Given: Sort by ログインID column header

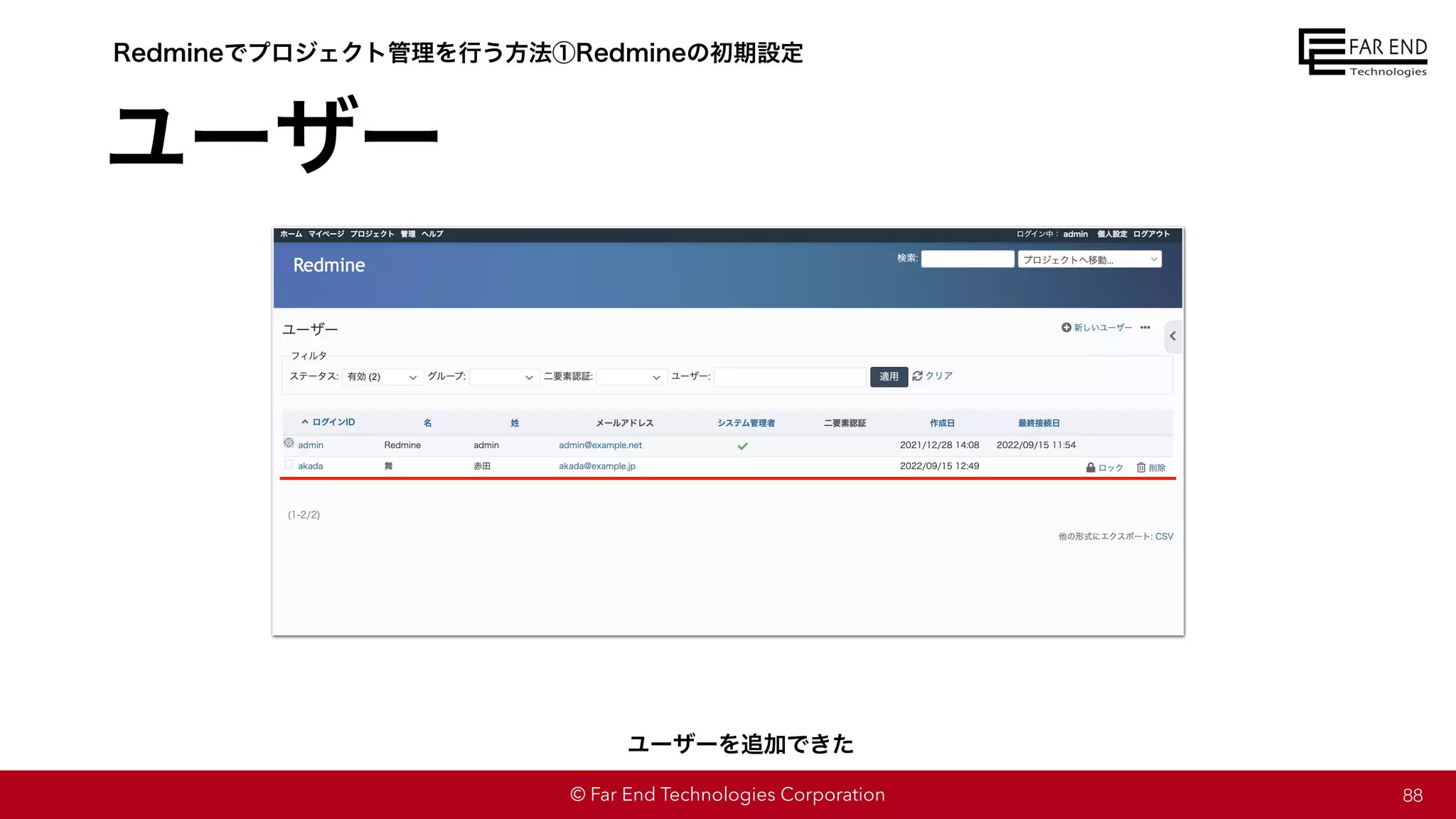Looking at the screenshot, I should click(x=333, y=422).
